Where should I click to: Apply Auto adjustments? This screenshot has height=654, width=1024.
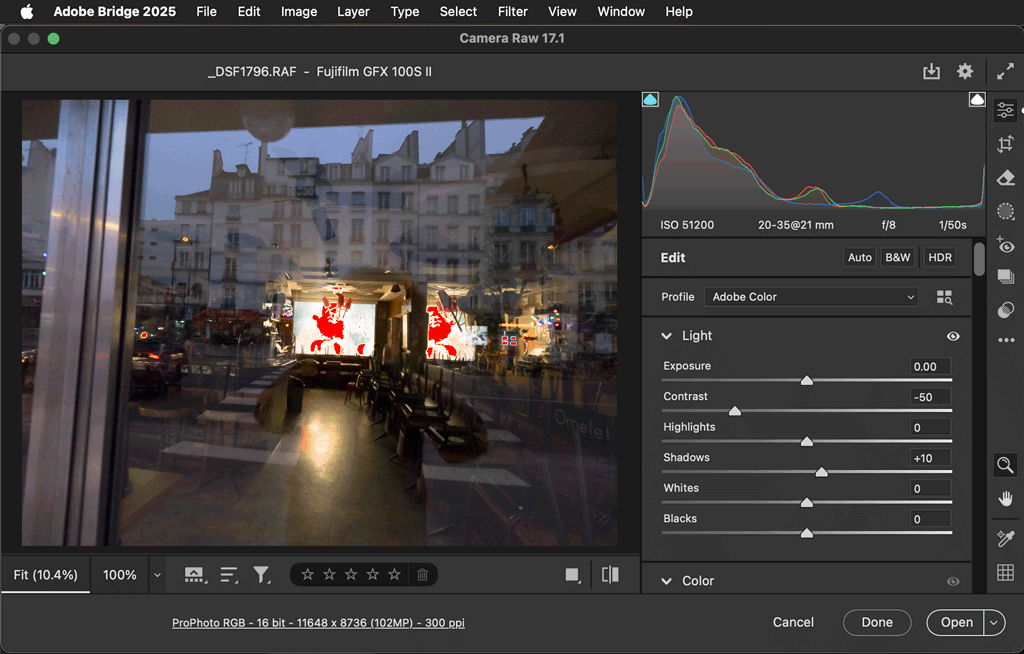tap(859, 257)
